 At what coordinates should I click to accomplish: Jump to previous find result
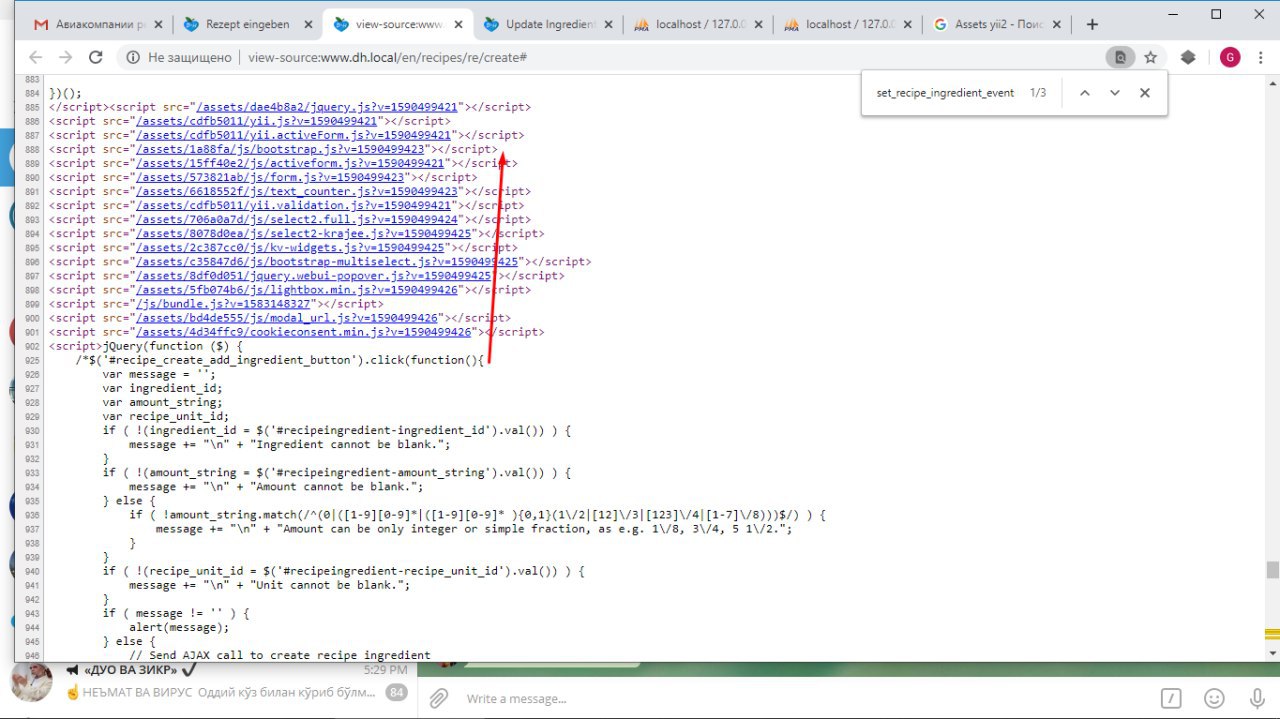tap(1084, 93)
